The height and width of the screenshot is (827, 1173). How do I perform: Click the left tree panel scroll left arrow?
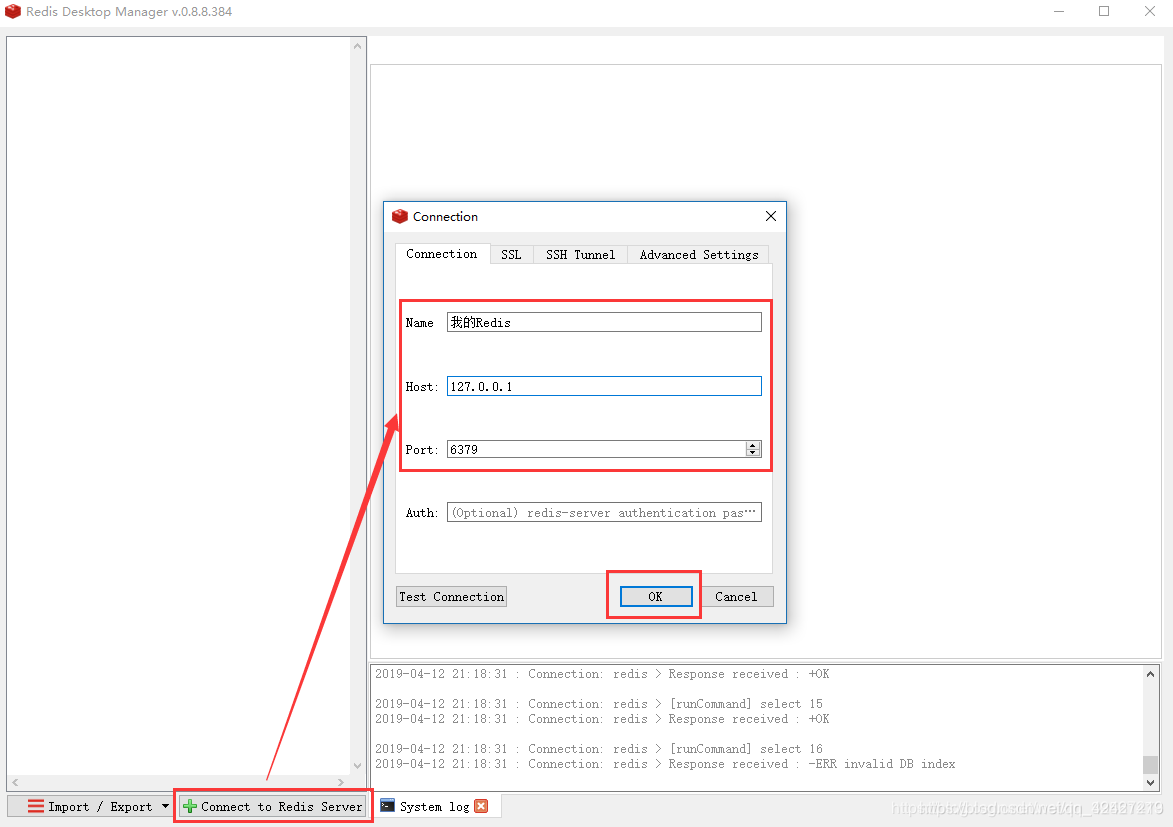[15, 782]
